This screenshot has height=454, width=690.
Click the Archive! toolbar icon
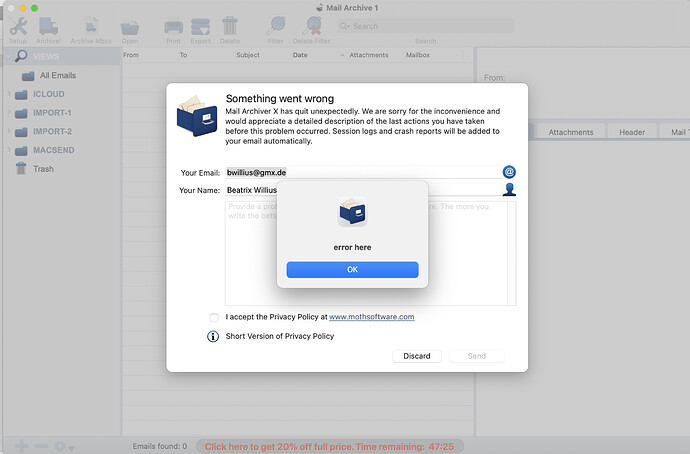48,26
